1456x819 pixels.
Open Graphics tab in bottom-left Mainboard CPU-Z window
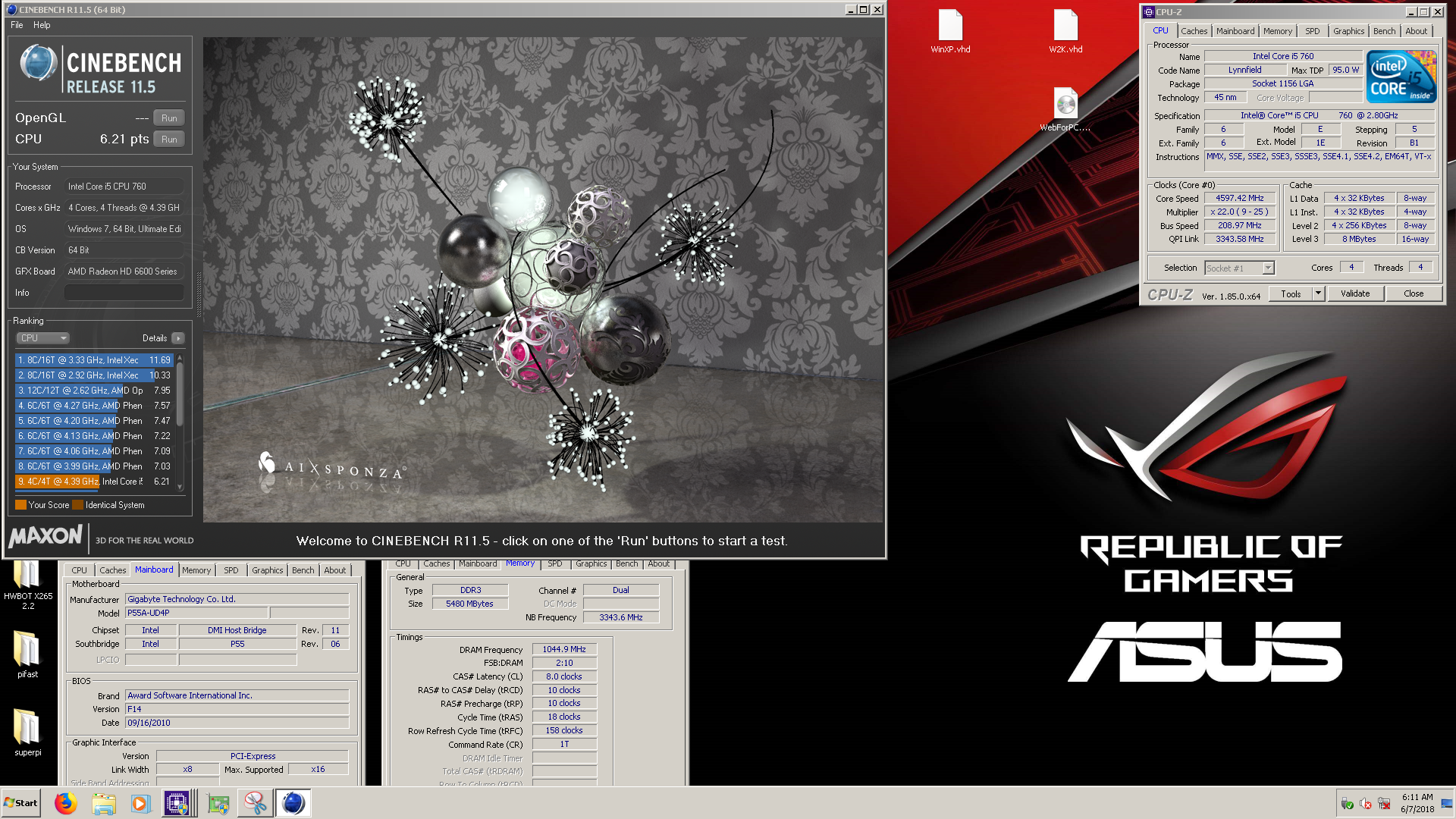(267, 570)
